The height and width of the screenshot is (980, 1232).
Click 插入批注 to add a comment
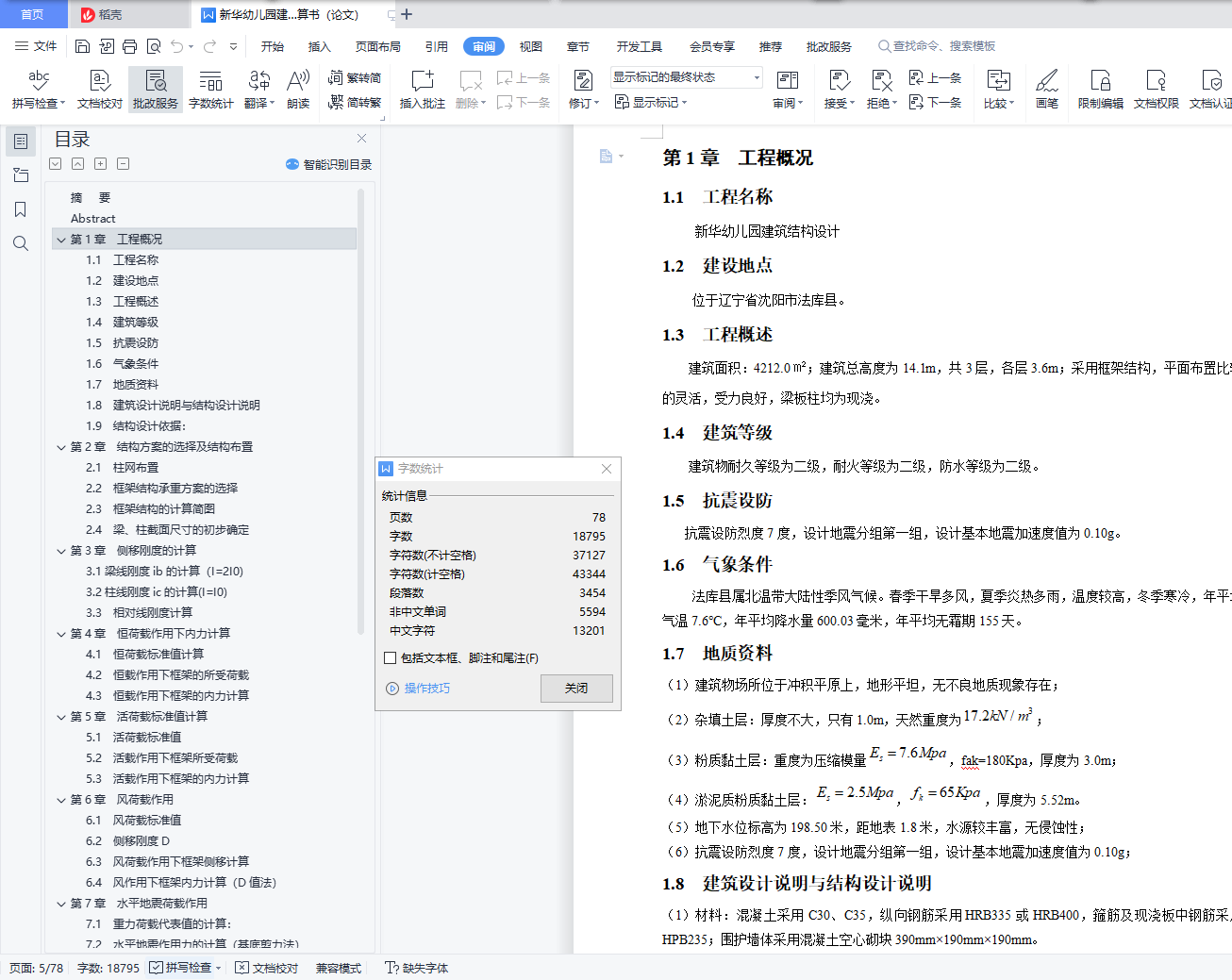(x=423, y=90)
